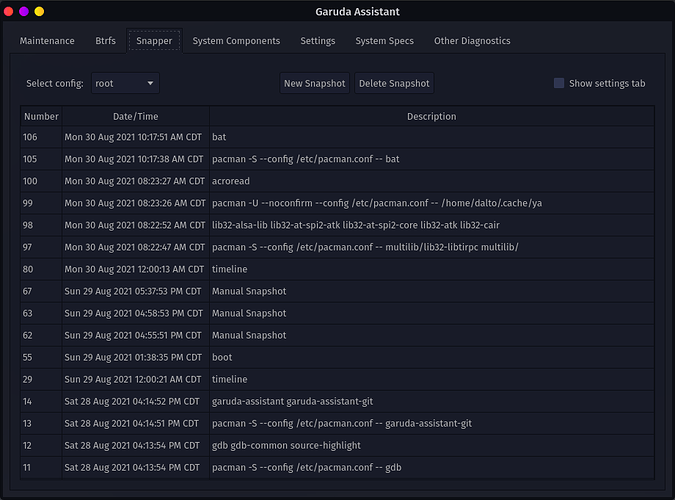Go to the System Components tab
This screenshot has height=500, width=675.
[236, 41]
